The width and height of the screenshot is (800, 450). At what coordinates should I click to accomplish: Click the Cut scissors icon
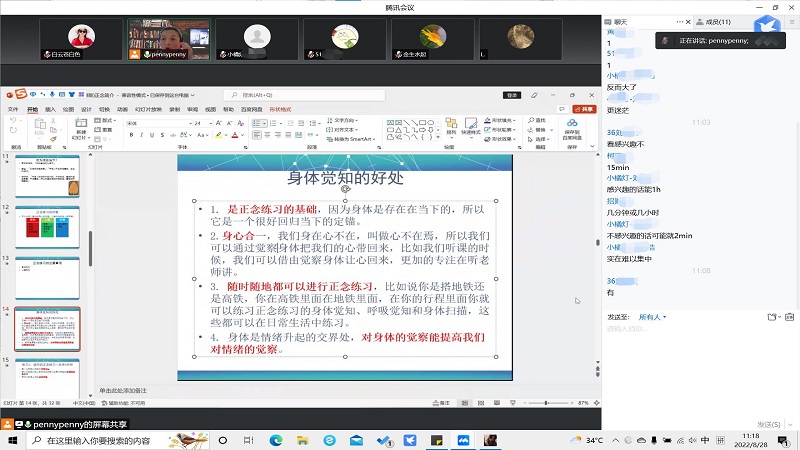53,121
